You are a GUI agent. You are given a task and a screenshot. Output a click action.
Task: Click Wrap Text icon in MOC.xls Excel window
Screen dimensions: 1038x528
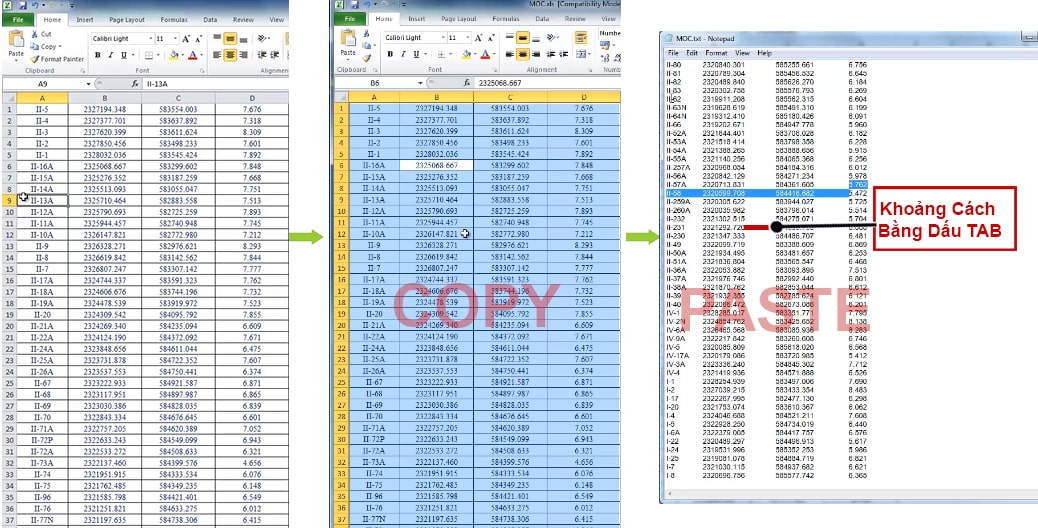coord(581,37)
